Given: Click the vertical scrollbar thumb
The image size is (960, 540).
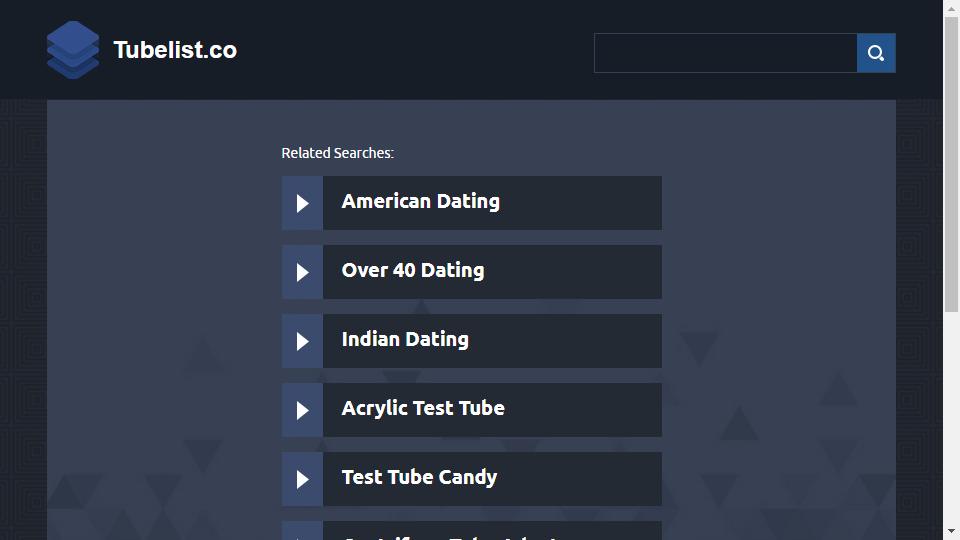Looking at the screenshot, I should tap(951, 165).
